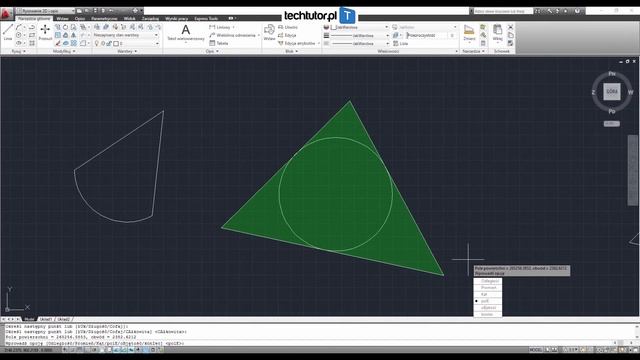
Task: Click the Edycja block editor button
Action: pyautogui.click(x=287, y=35)
